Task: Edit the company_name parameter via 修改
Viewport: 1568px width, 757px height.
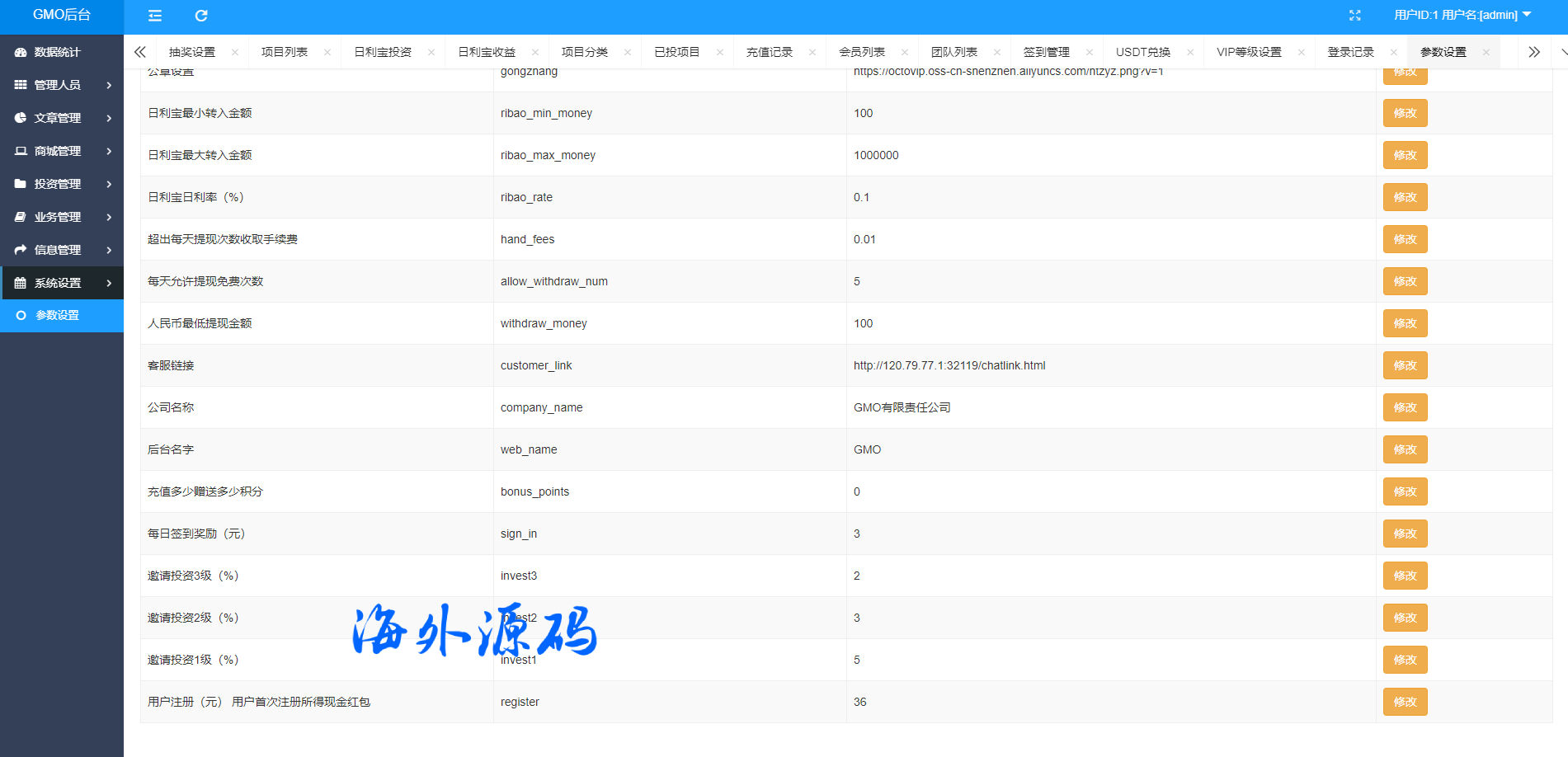Action: tap(1405, 407)
